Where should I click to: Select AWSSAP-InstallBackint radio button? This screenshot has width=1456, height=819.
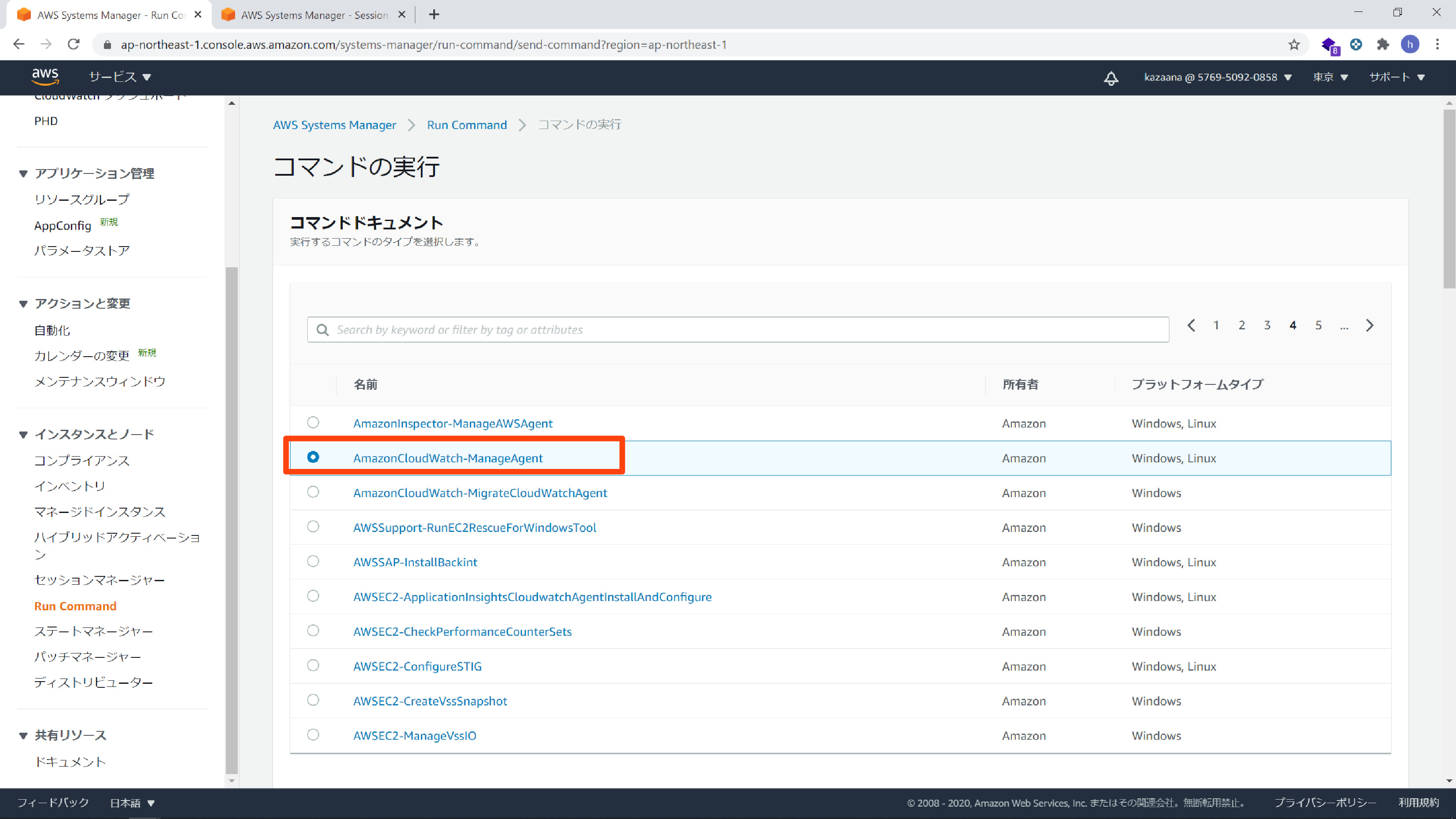[x=313, y=561]
